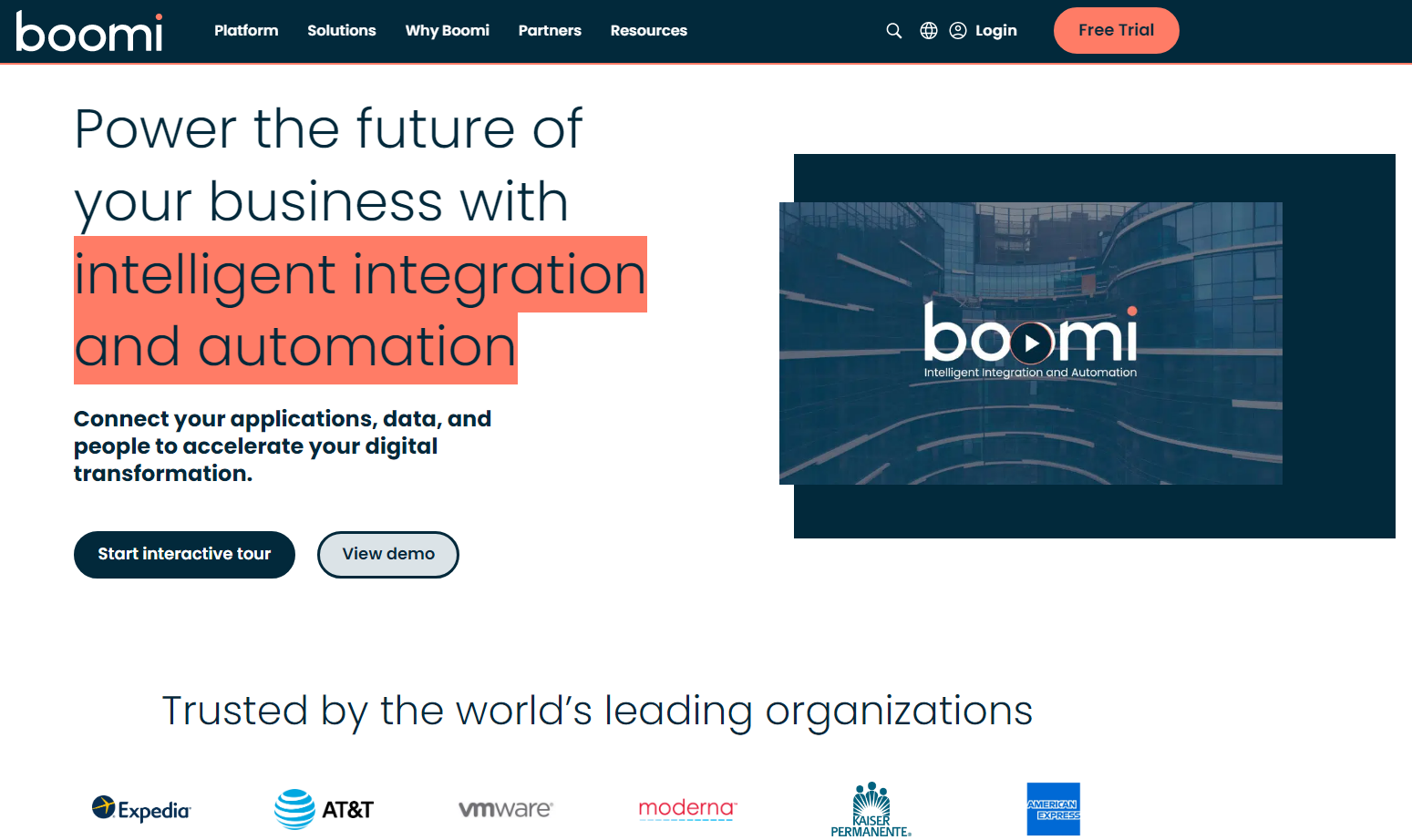
Task: Click the VMware logo
Action: pos(506,809)
